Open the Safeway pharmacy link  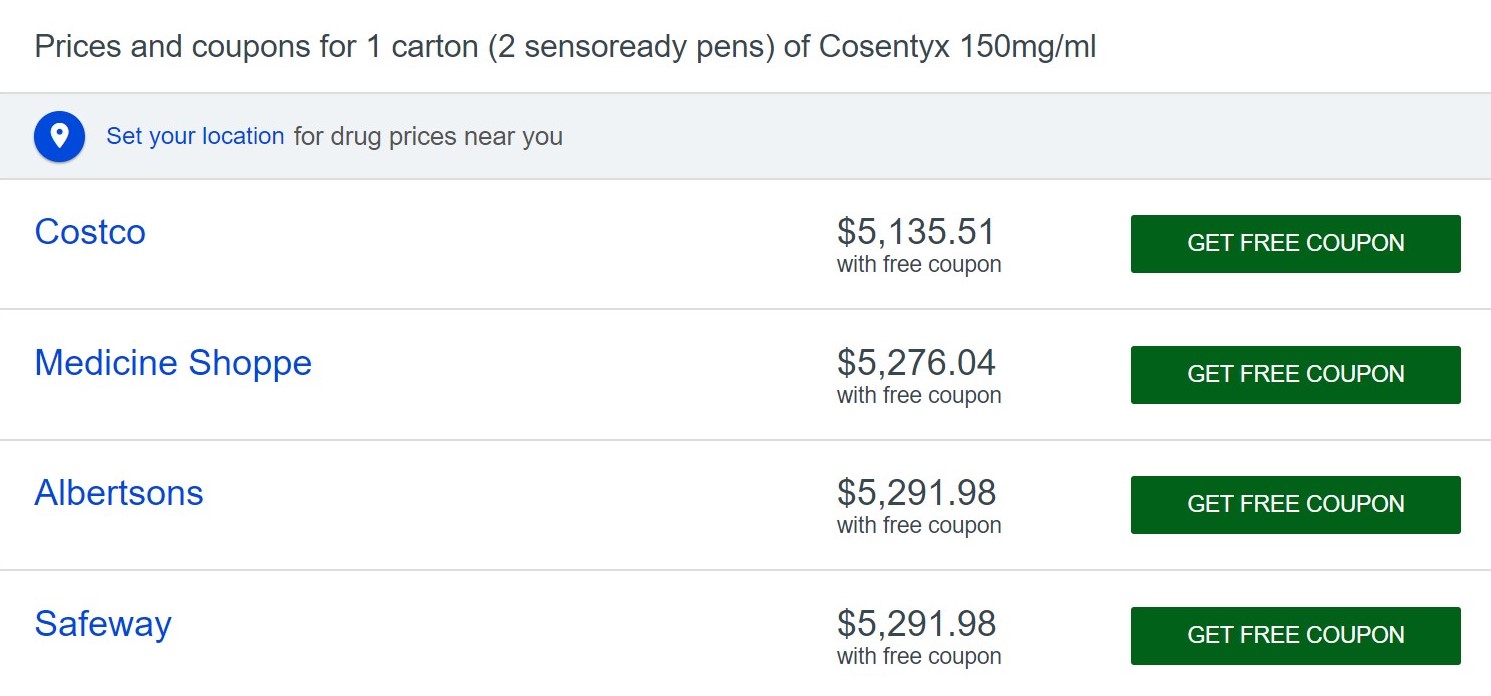tap(103, 624)
